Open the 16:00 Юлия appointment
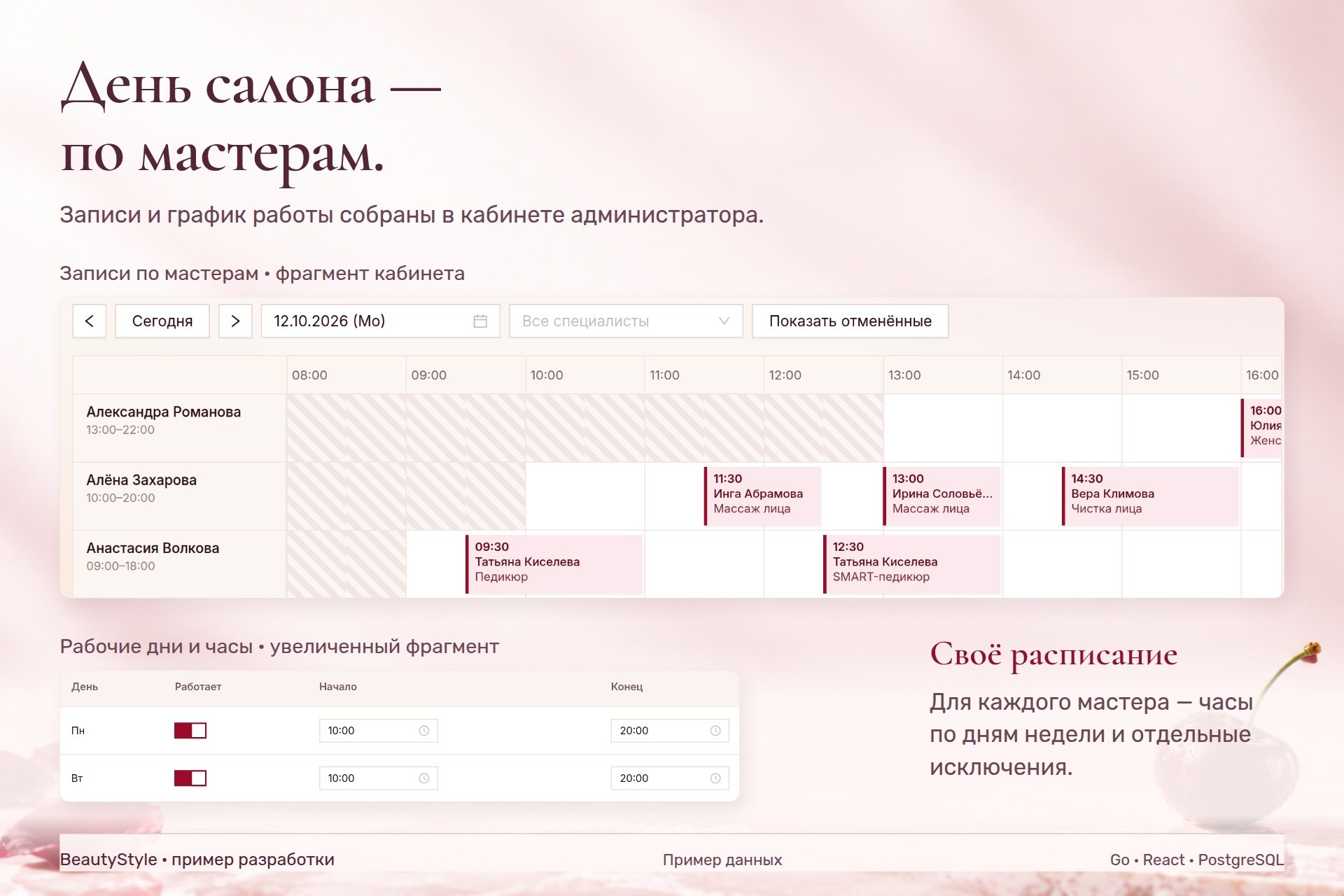This screenshot has width=1344, height=896. pos(1261,428)
